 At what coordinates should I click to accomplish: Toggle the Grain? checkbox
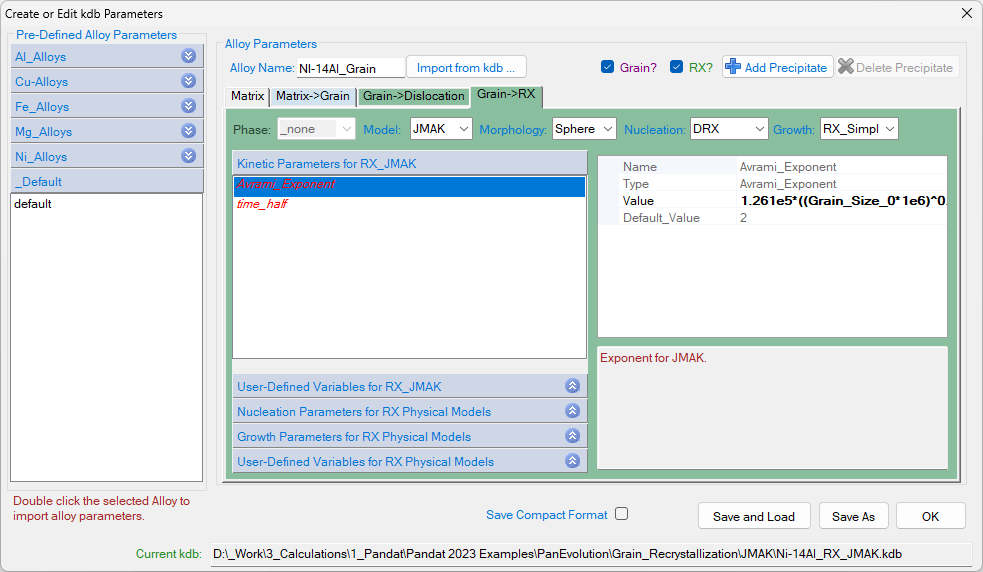tap(607, 67)
